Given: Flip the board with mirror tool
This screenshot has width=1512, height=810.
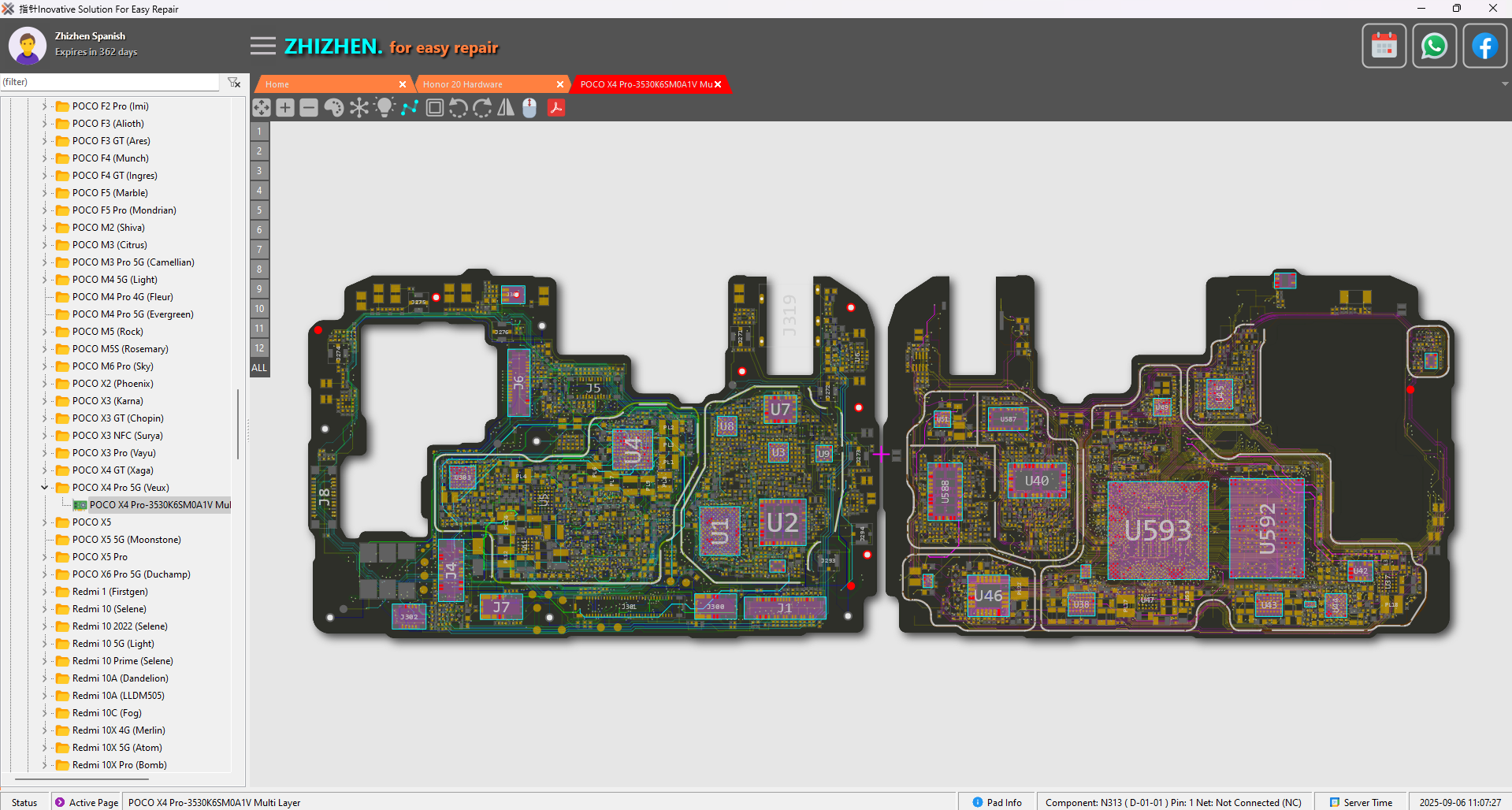Looking at the screenshot, I should (506, 108).
